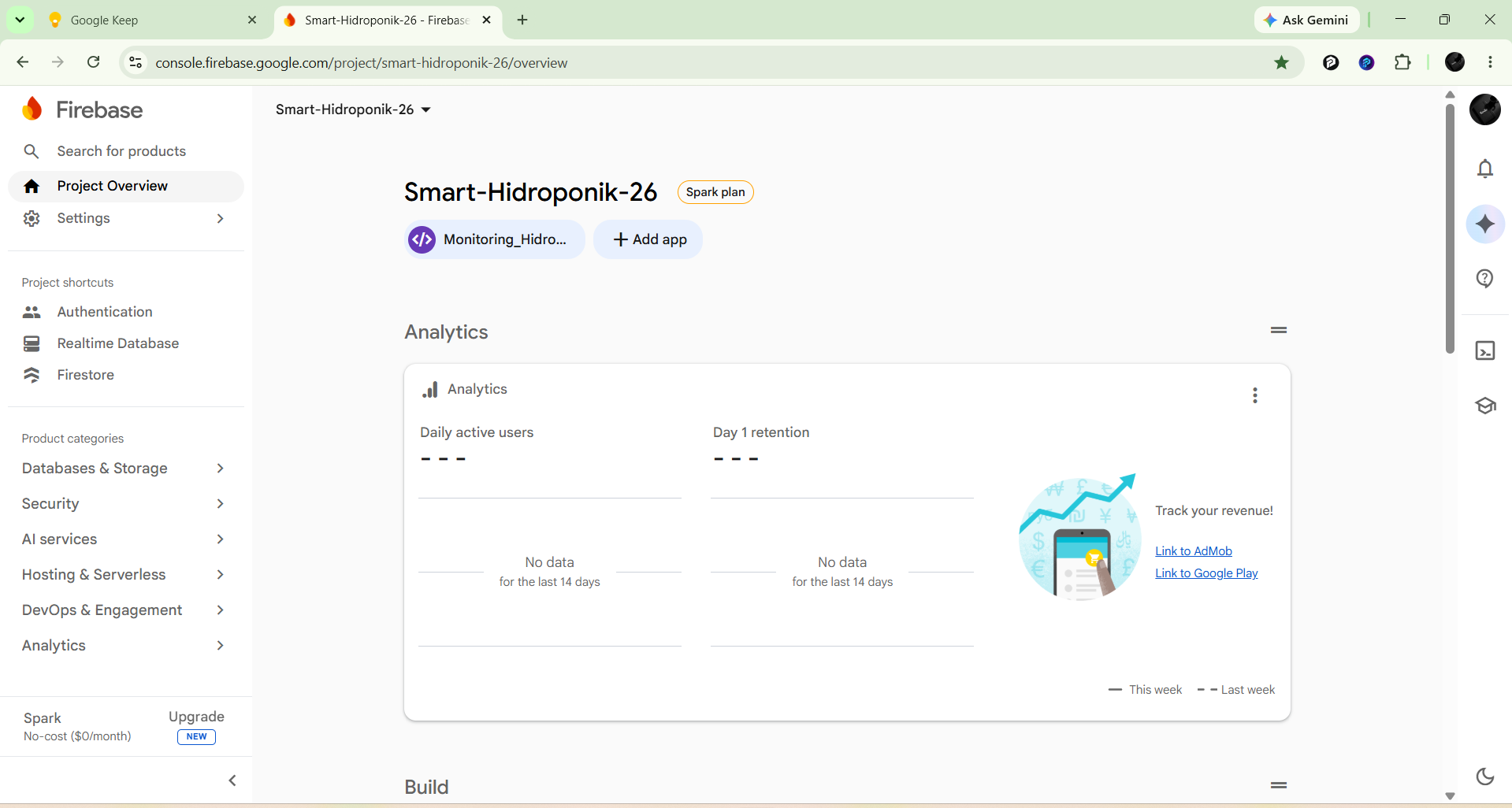
Task: Click the Firestore icon in shortcuts
Action: tap(32, 375)
